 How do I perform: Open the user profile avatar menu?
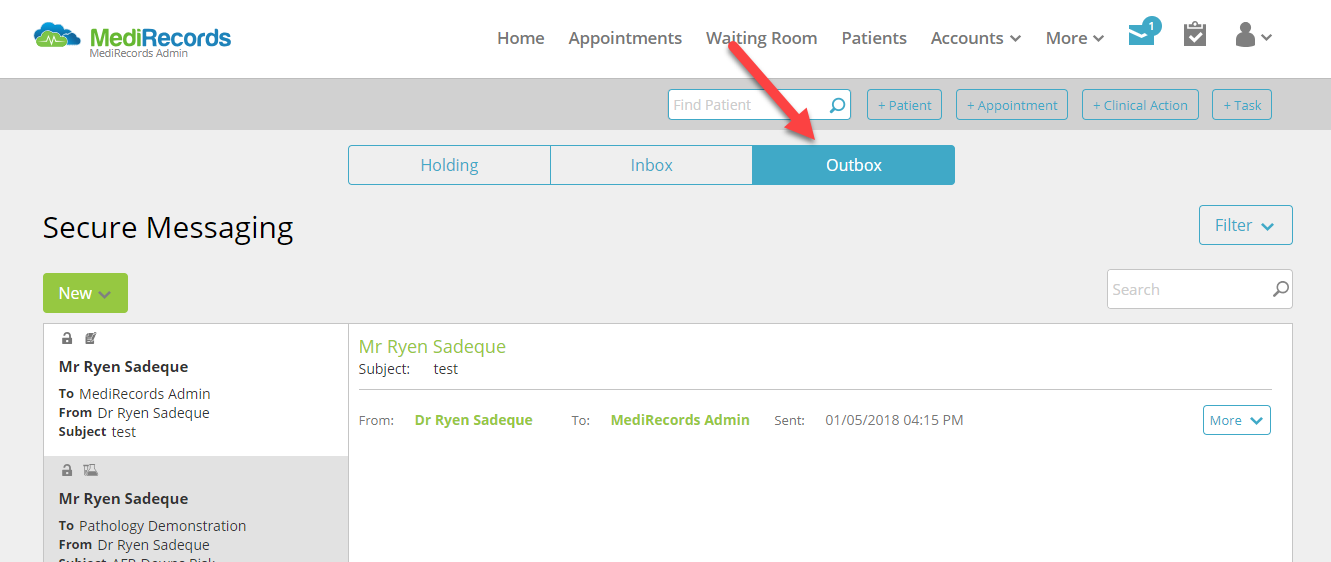point(1253,36)
